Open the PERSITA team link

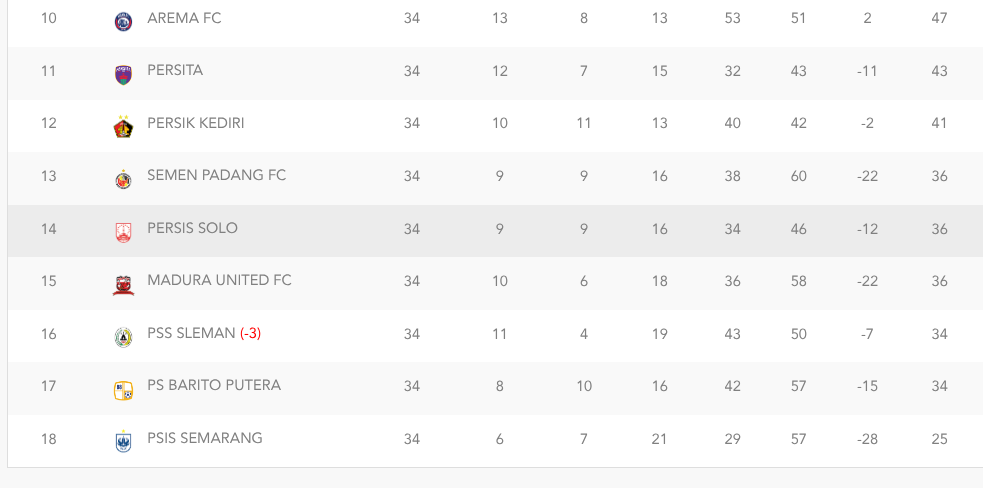(175, 70)
